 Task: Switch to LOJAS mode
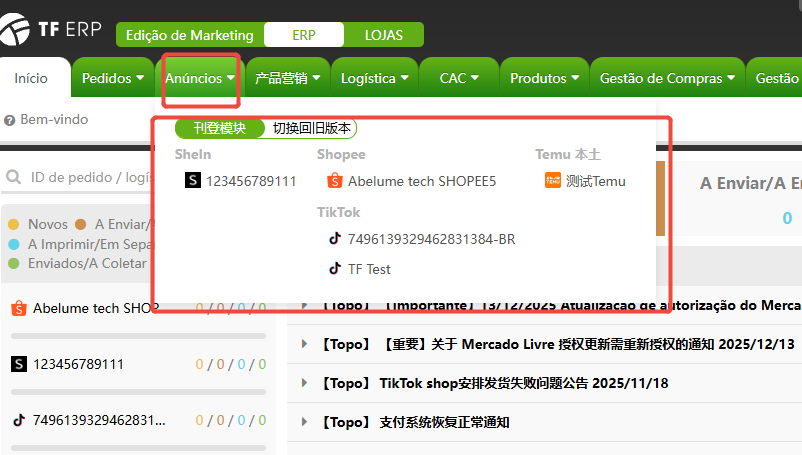[384, 35]
